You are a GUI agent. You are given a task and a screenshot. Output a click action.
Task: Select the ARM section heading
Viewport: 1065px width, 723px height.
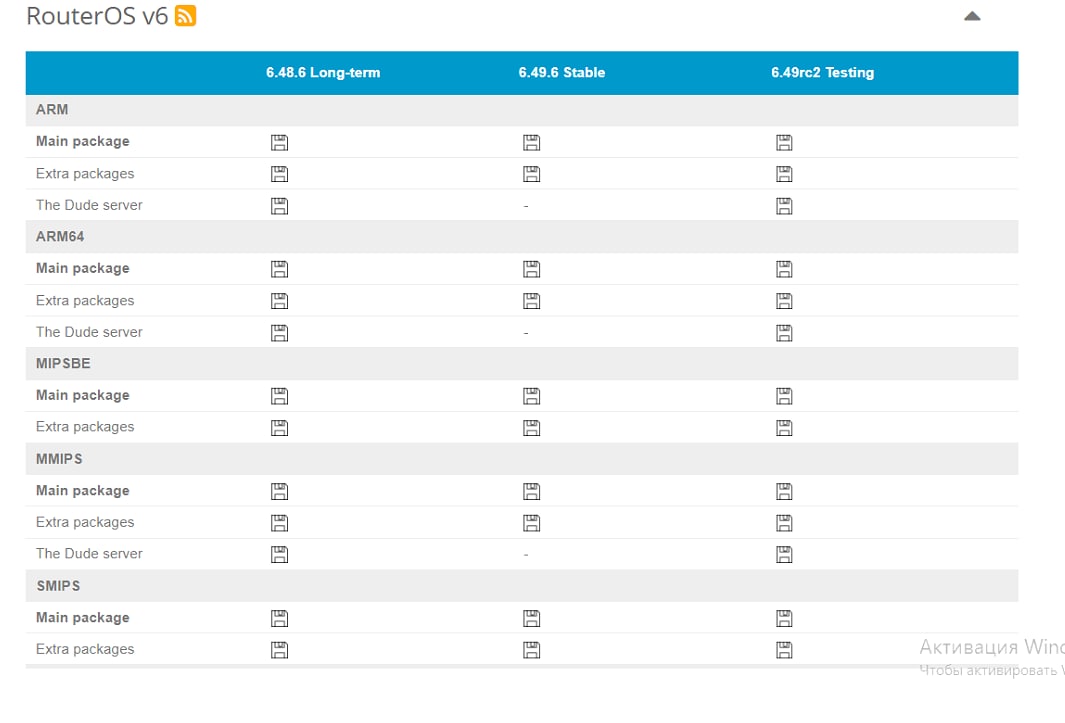click(x=52, y=109)
